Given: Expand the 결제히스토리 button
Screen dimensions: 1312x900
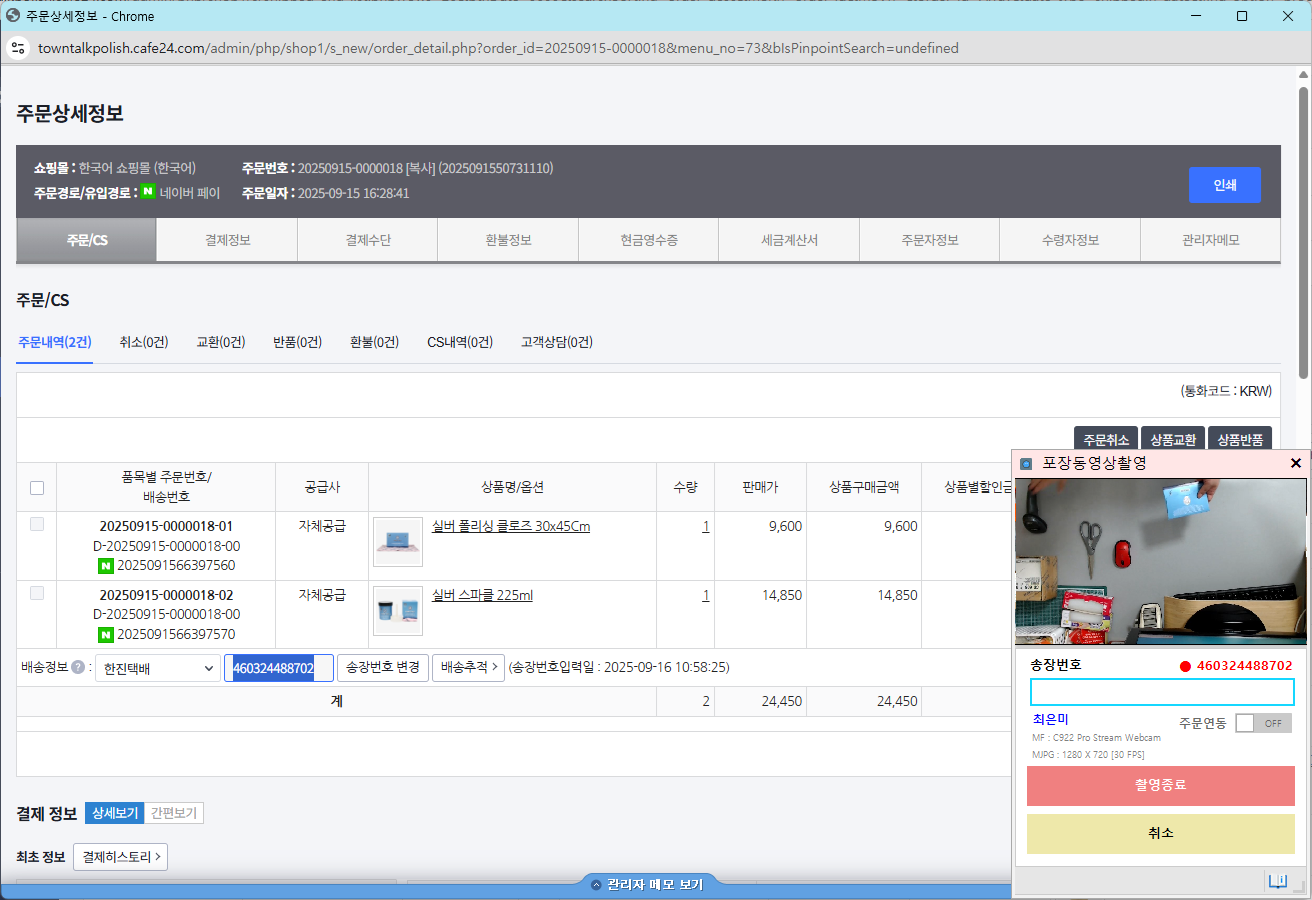Looking at the screenshot, I should click(120, 857).
